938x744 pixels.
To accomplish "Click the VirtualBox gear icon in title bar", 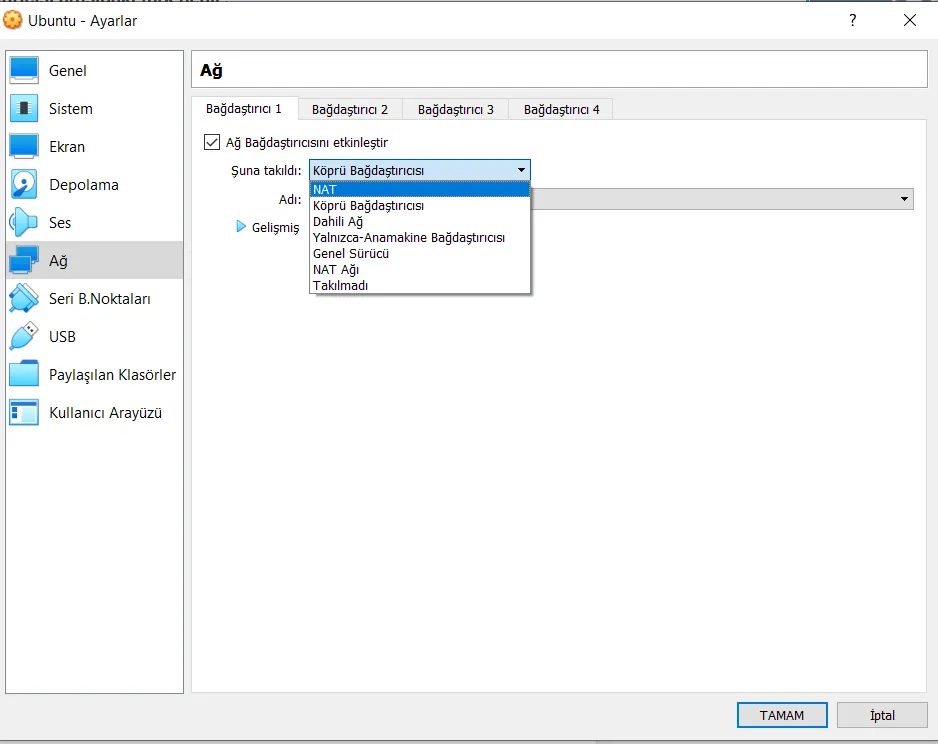I will (x=13, y=20).
